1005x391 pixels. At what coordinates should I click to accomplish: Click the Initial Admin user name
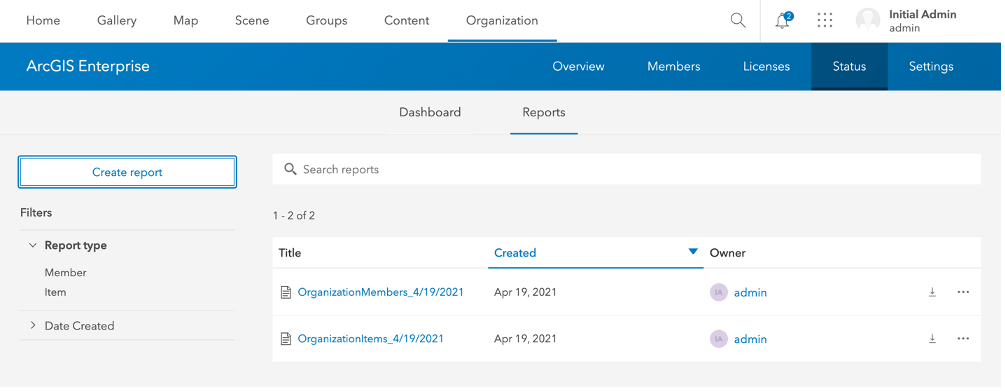(922, 14)
